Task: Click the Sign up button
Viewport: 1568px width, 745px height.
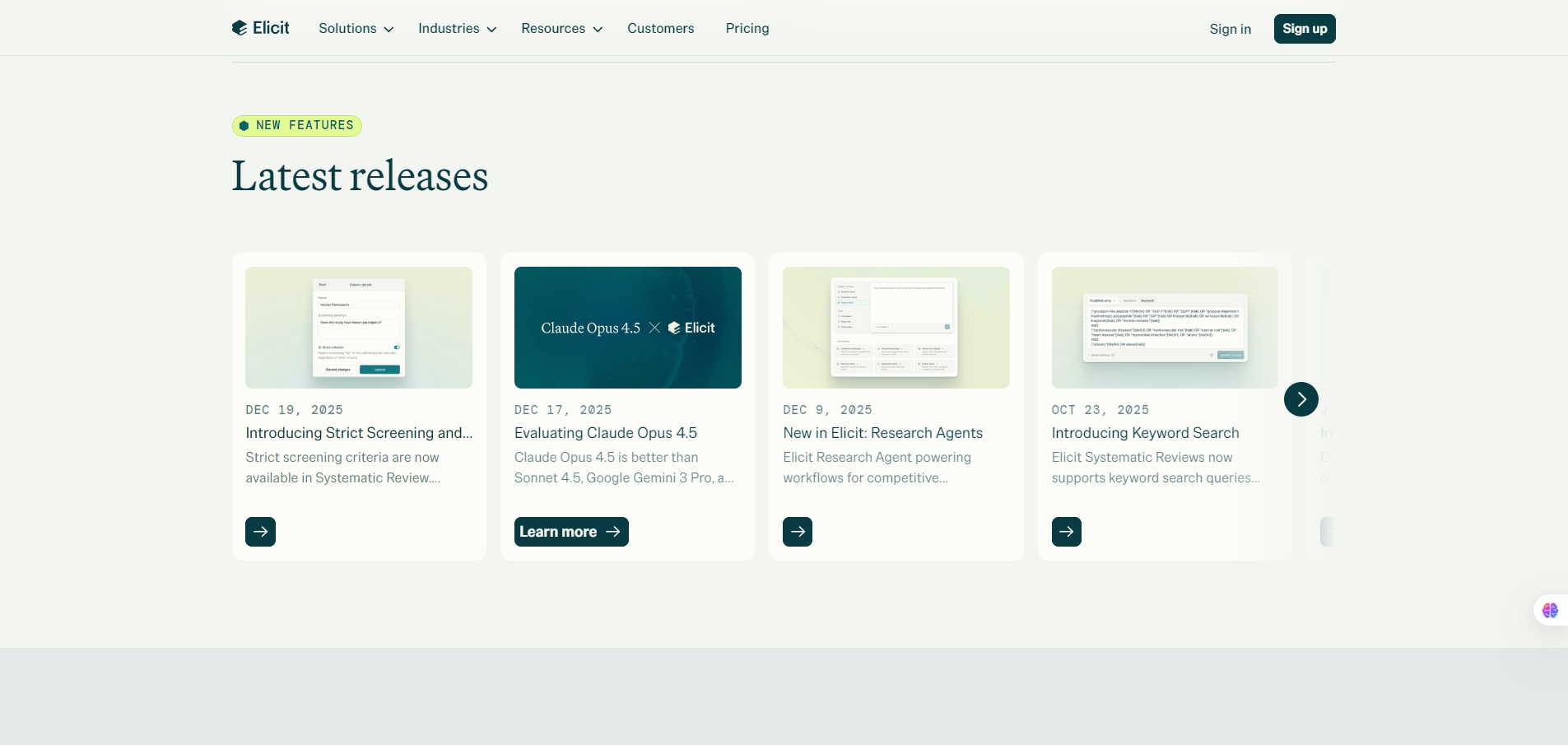Action: tap(1304, 29)
